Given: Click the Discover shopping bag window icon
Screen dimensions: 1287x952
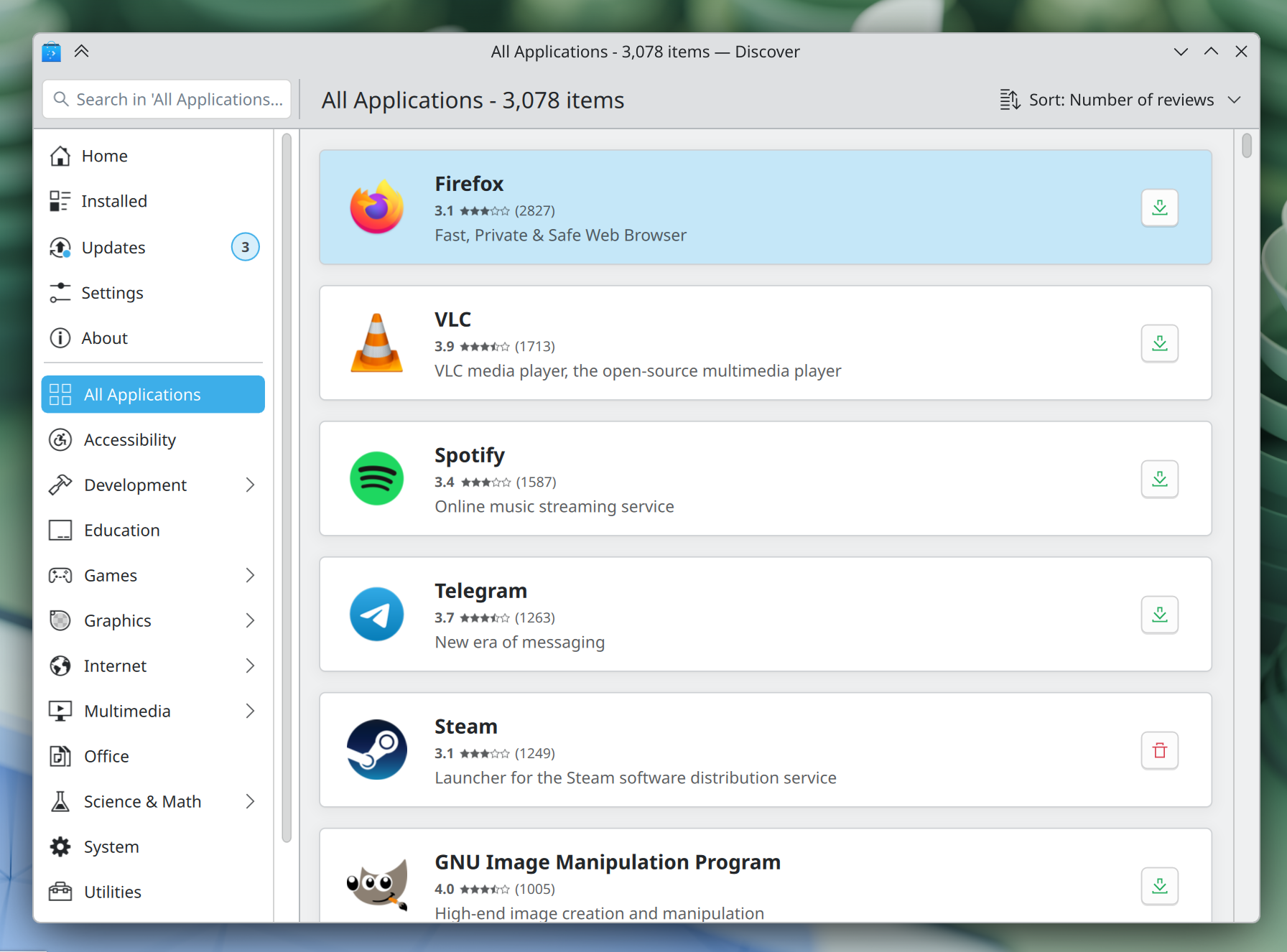Looking at the screenshot, I should 51,52.
